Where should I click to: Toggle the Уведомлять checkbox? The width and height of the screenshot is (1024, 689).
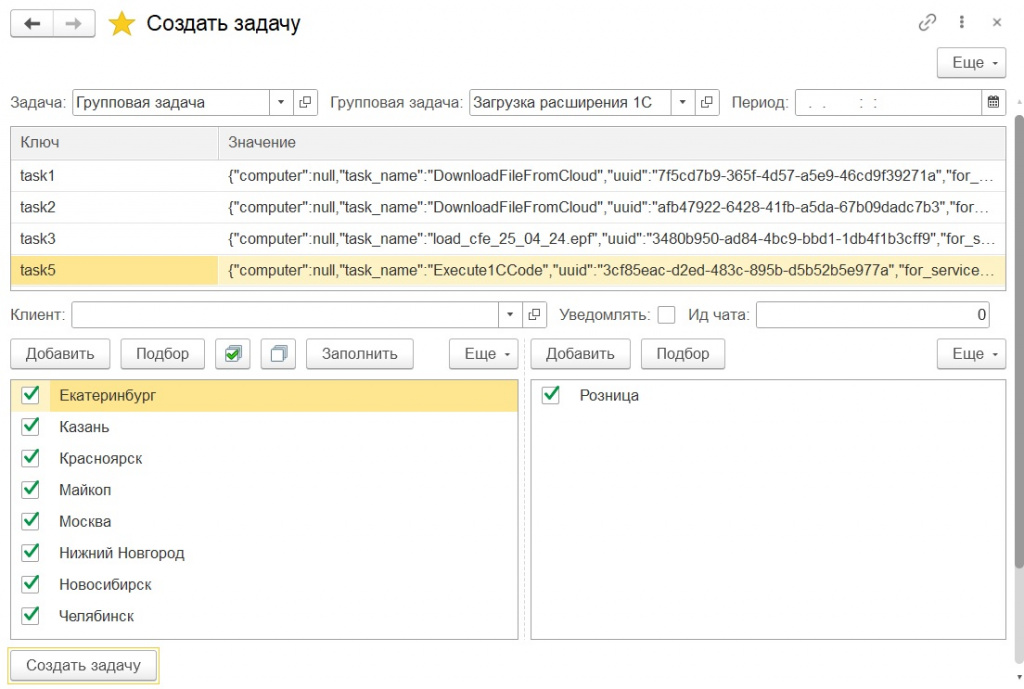[x=666, y=315]
